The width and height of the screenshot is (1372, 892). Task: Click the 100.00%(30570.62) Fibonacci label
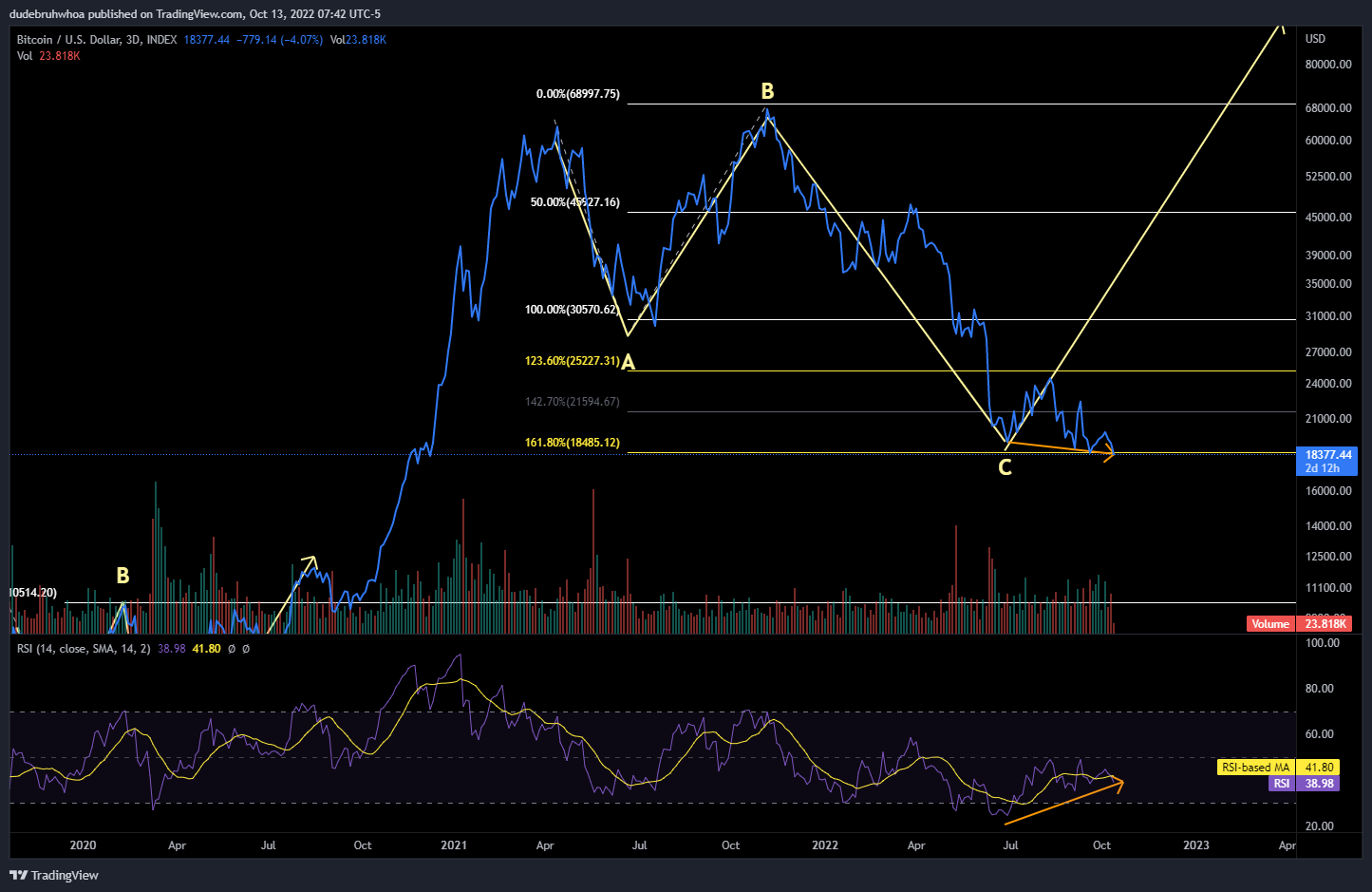click(572, 310)
